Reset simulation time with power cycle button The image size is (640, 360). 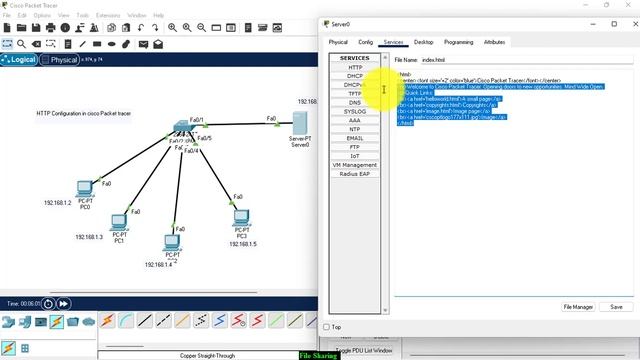coord(48,304)
